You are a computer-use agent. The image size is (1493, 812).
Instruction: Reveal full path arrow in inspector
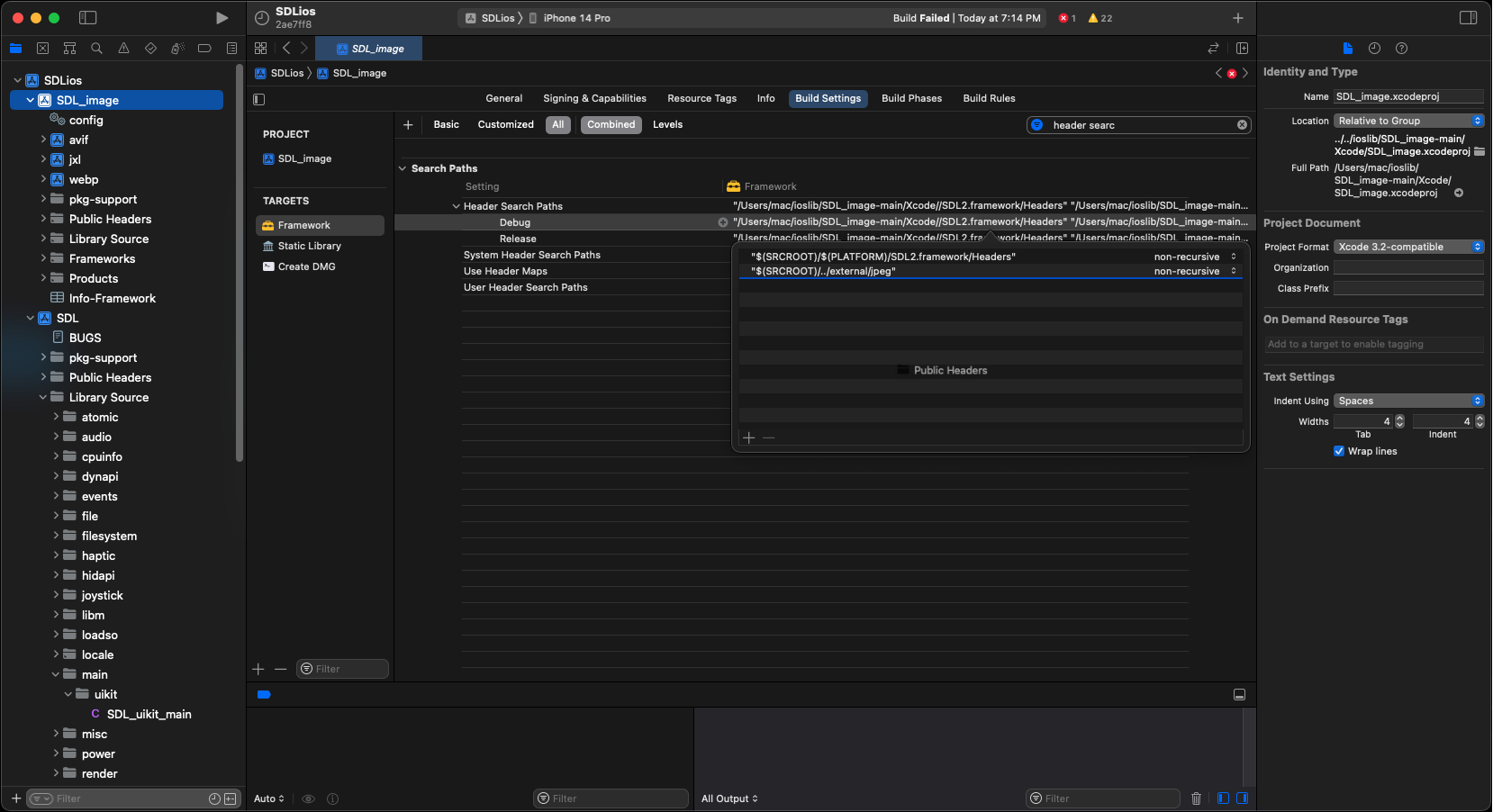coord(1459,193)
